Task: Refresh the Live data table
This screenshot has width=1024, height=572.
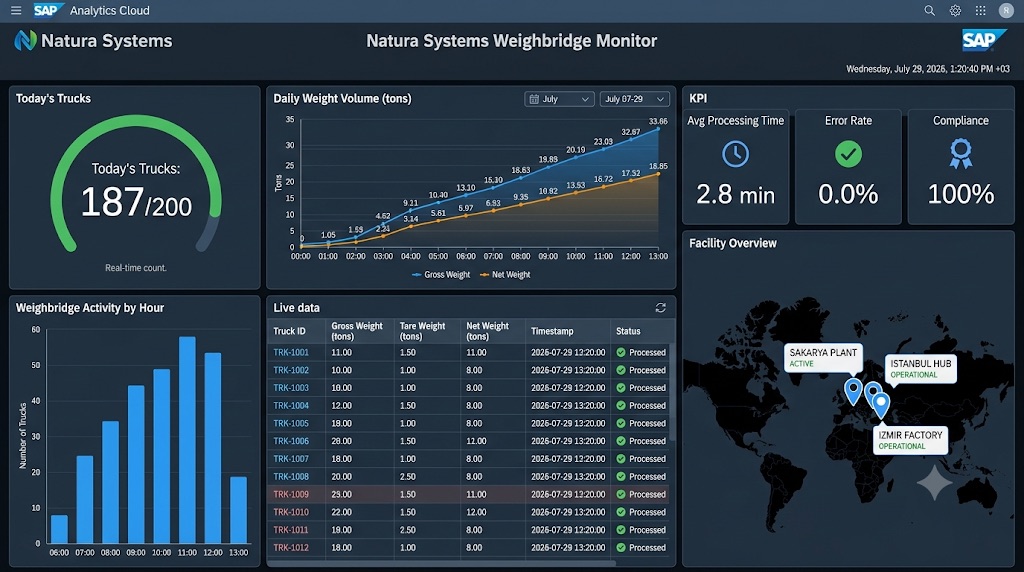Action: (660, 308)
